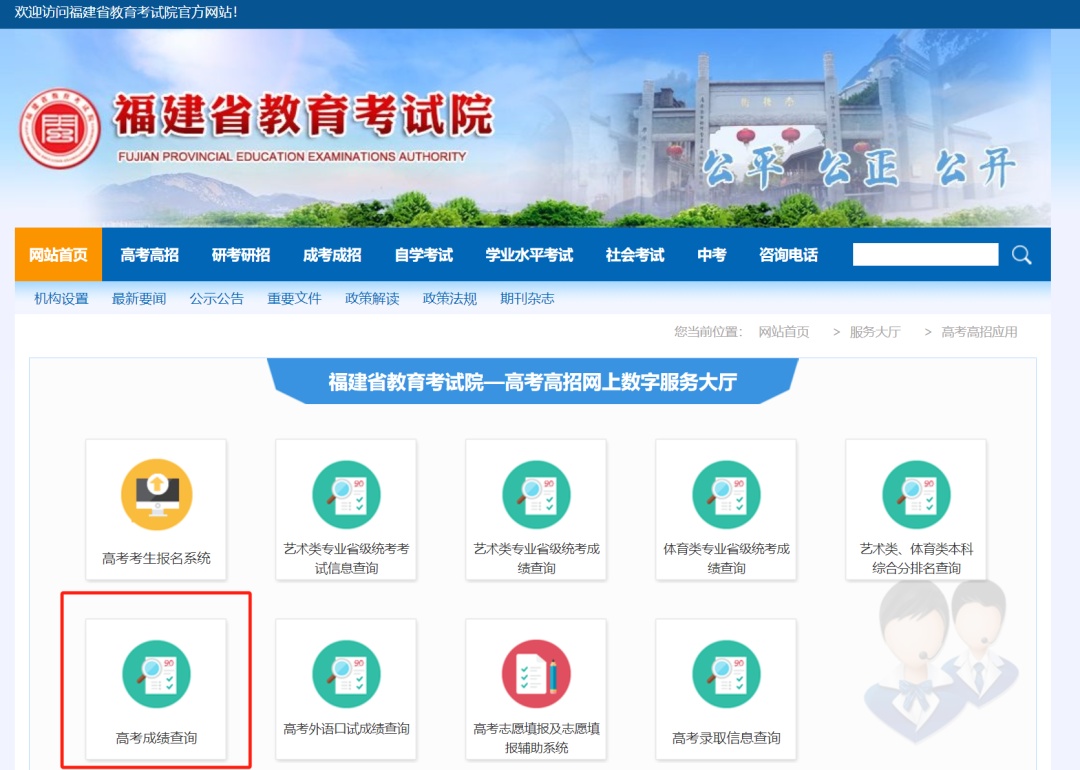Open the 高考外语口试成绩查询 icon
The height and width of the screenshot is (770, 1080).
coord(345,673)
